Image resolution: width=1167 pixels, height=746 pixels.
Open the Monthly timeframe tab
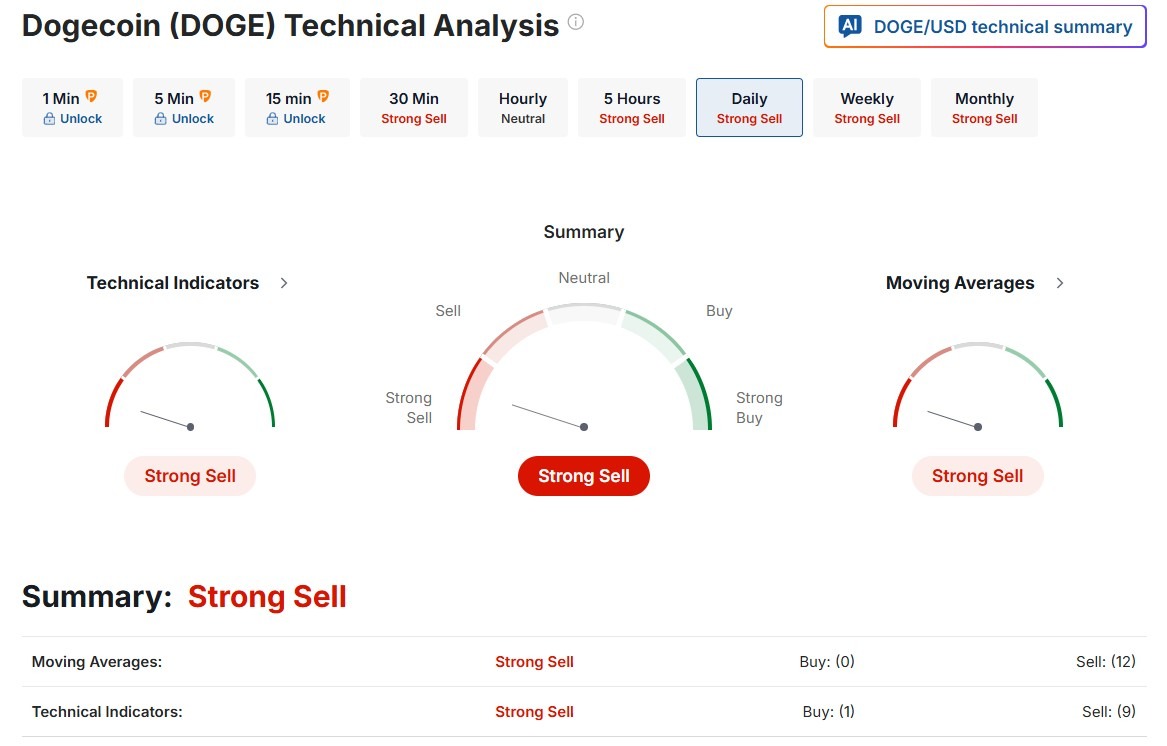(984, 107)
